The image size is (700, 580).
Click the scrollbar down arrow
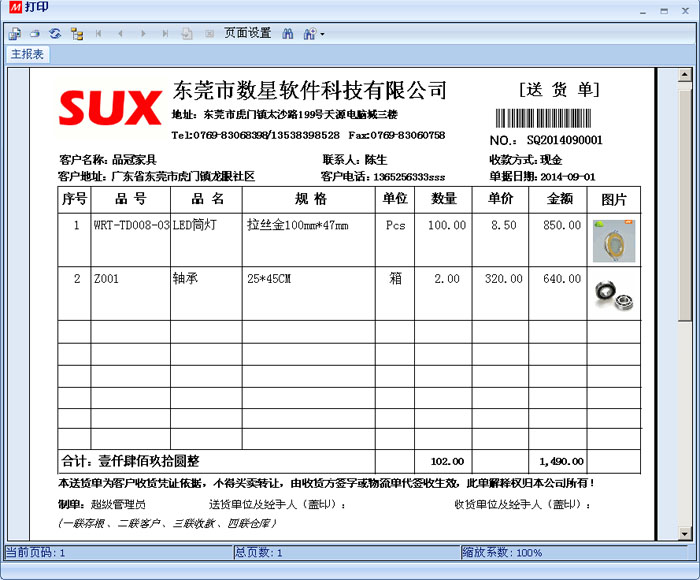(x=684, y=533)
